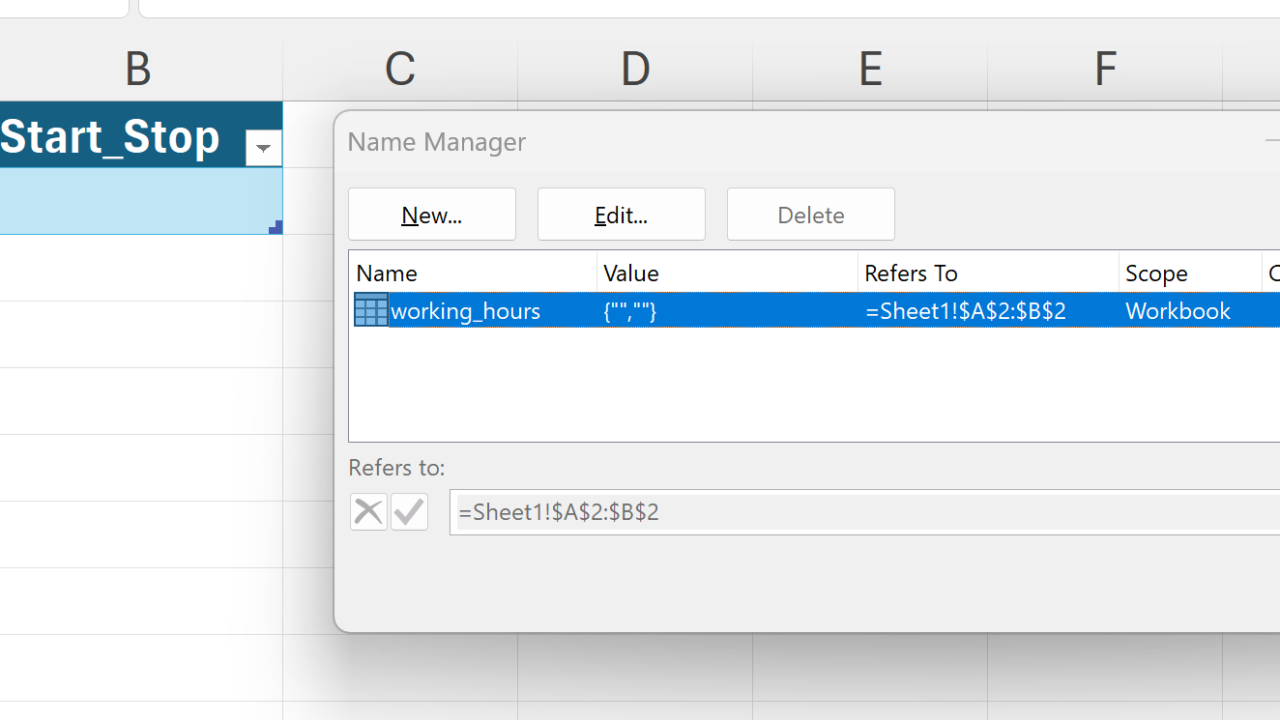Click the New... button in Name Manager
The height and width of the screenshot is (720, 1280).
[x=432, y=214]
